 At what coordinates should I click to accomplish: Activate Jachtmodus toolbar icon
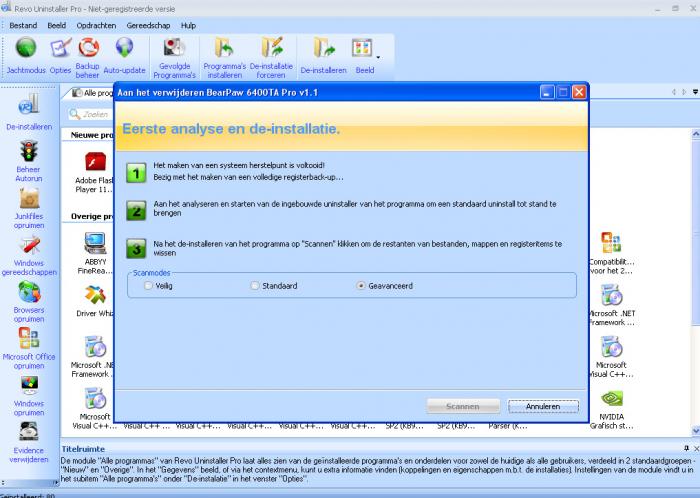tap(26, 48)
